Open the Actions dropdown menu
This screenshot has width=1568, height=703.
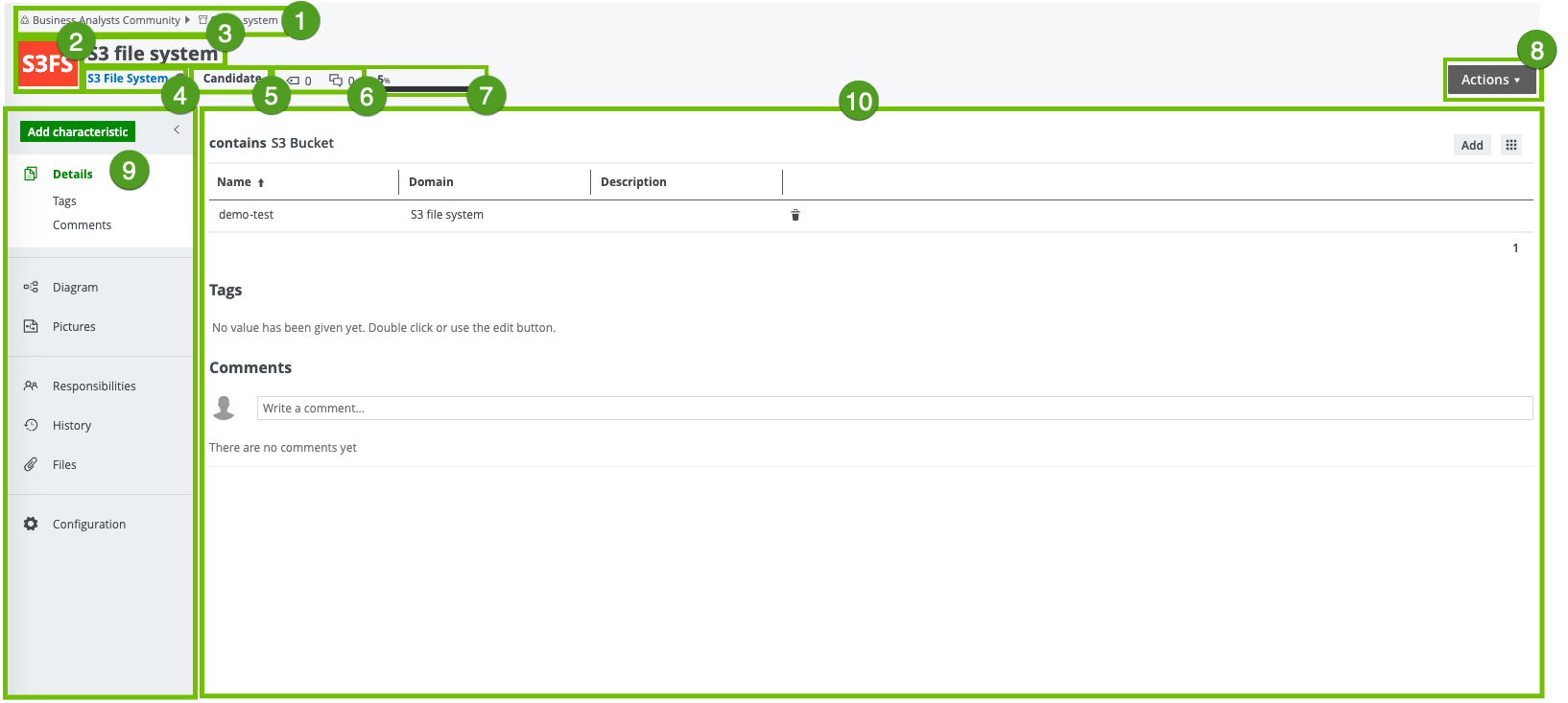1489,80
